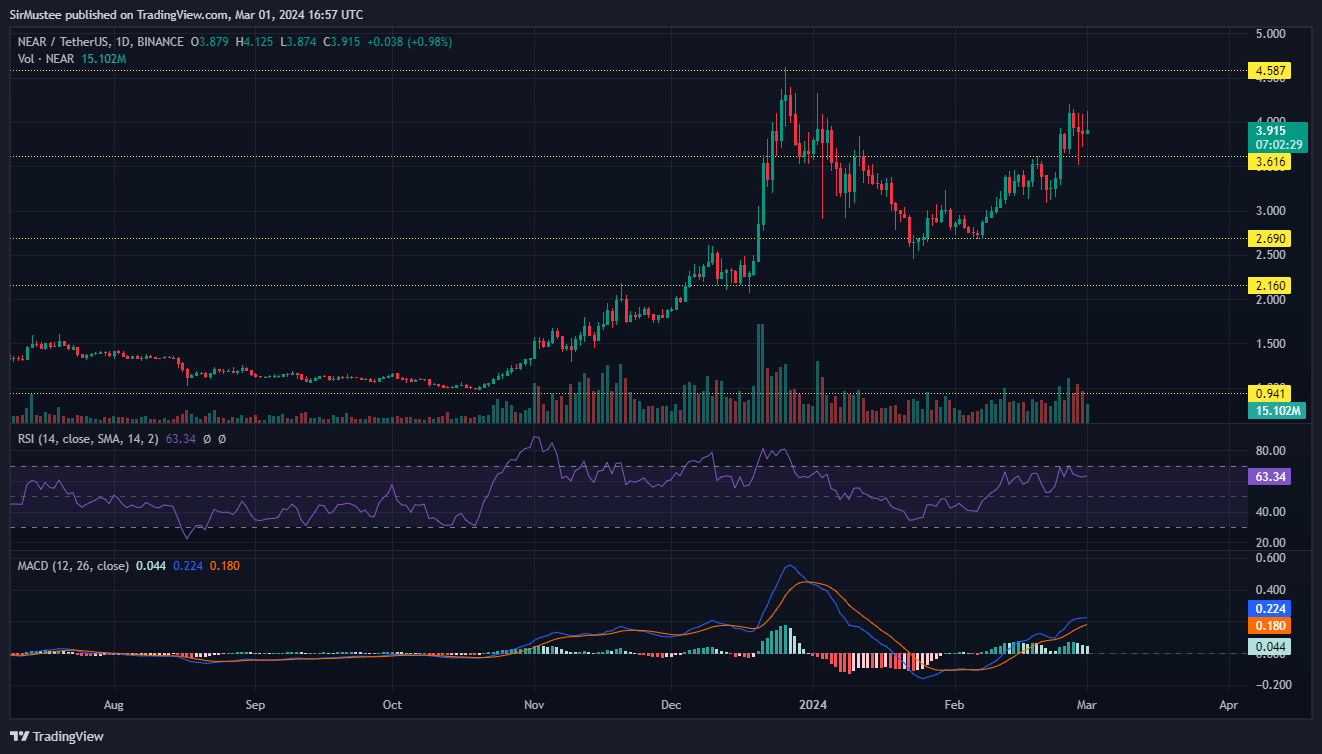Click the TradingView logo at bottom left
The height and width of the screenshot is (754, 1322).
tap(55, 737)
